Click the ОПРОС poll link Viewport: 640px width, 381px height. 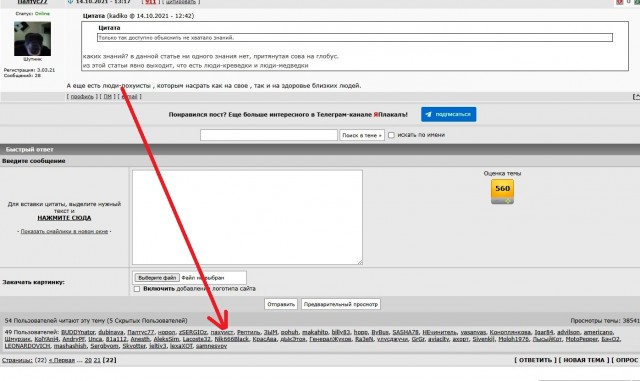tap(627, 360)
